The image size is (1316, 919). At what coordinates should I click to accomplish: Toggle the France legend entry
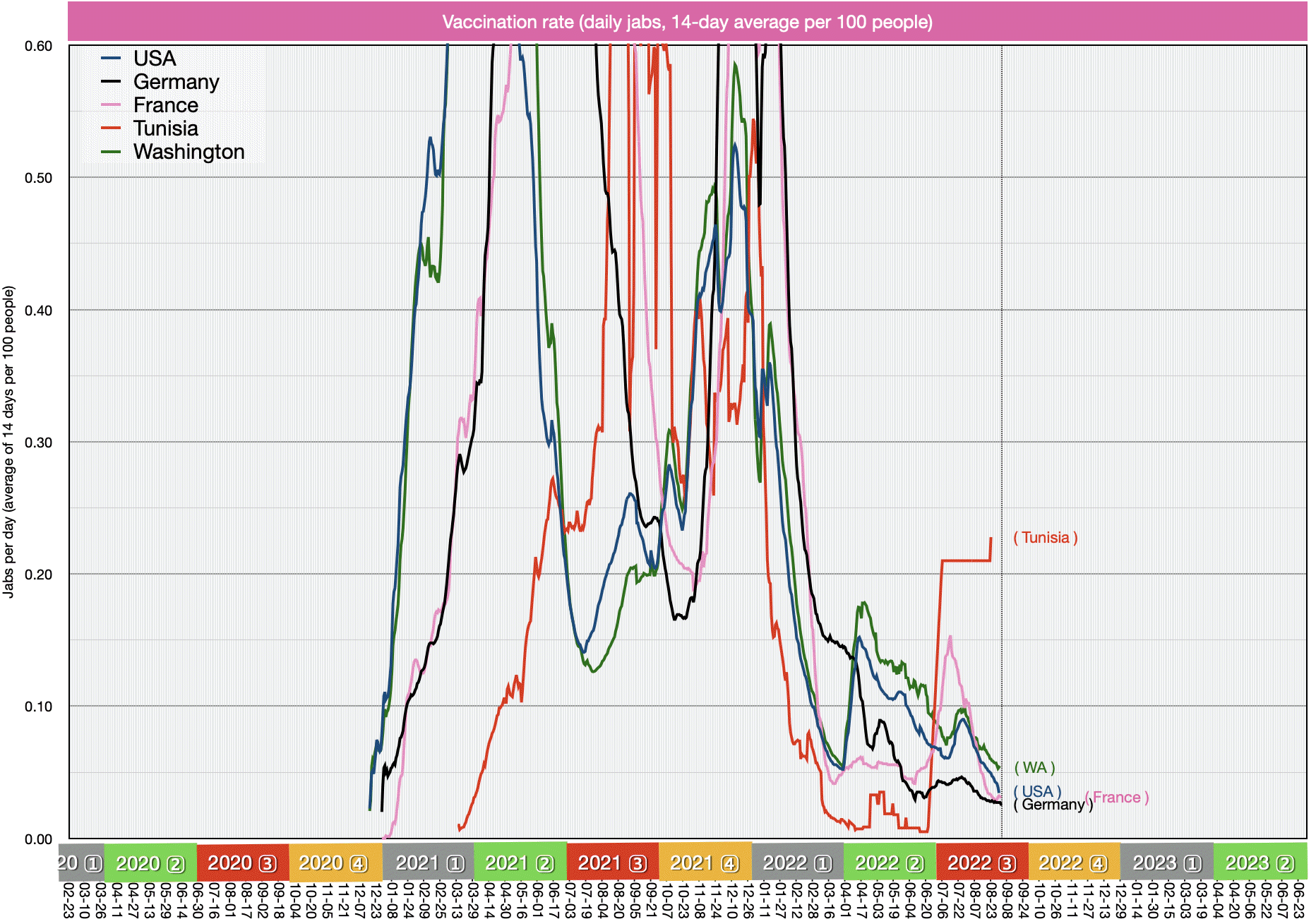[165, 105]
